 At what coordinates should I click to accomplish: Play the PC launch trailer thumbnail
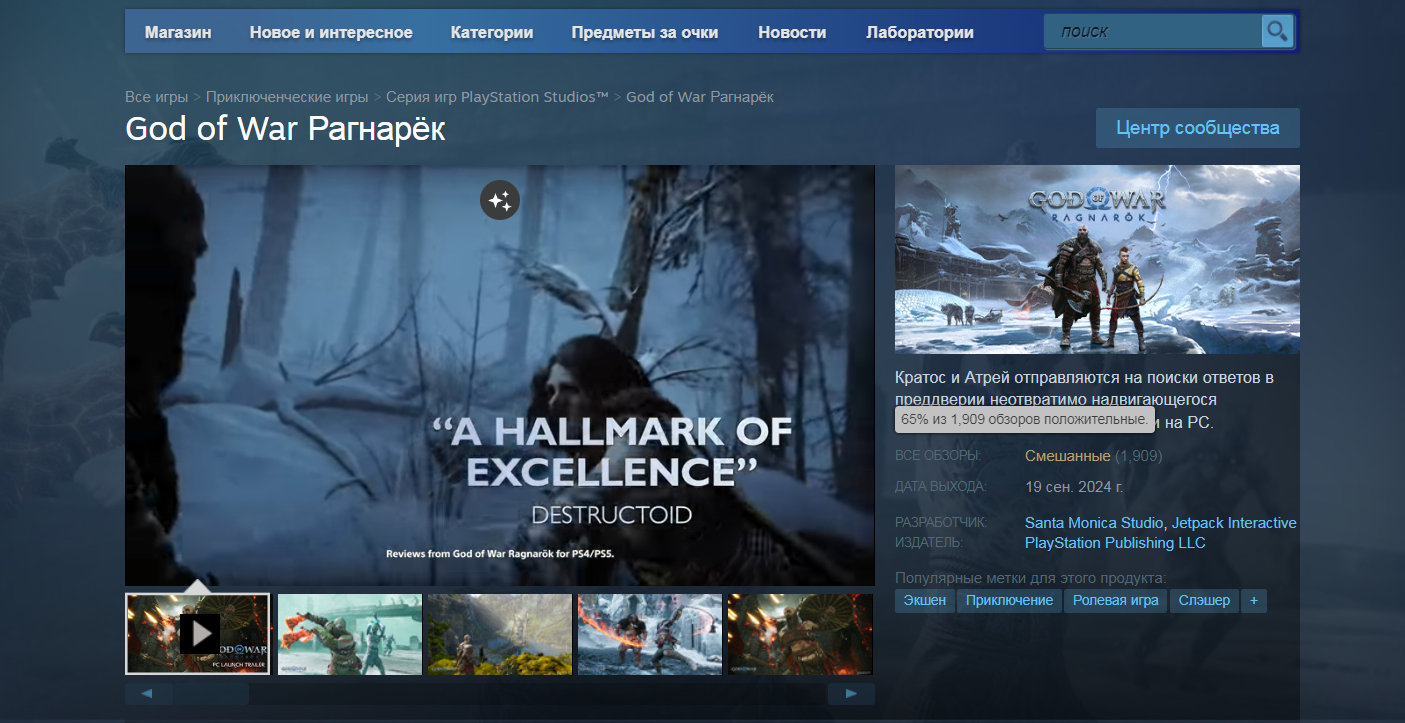pos(198,633)
